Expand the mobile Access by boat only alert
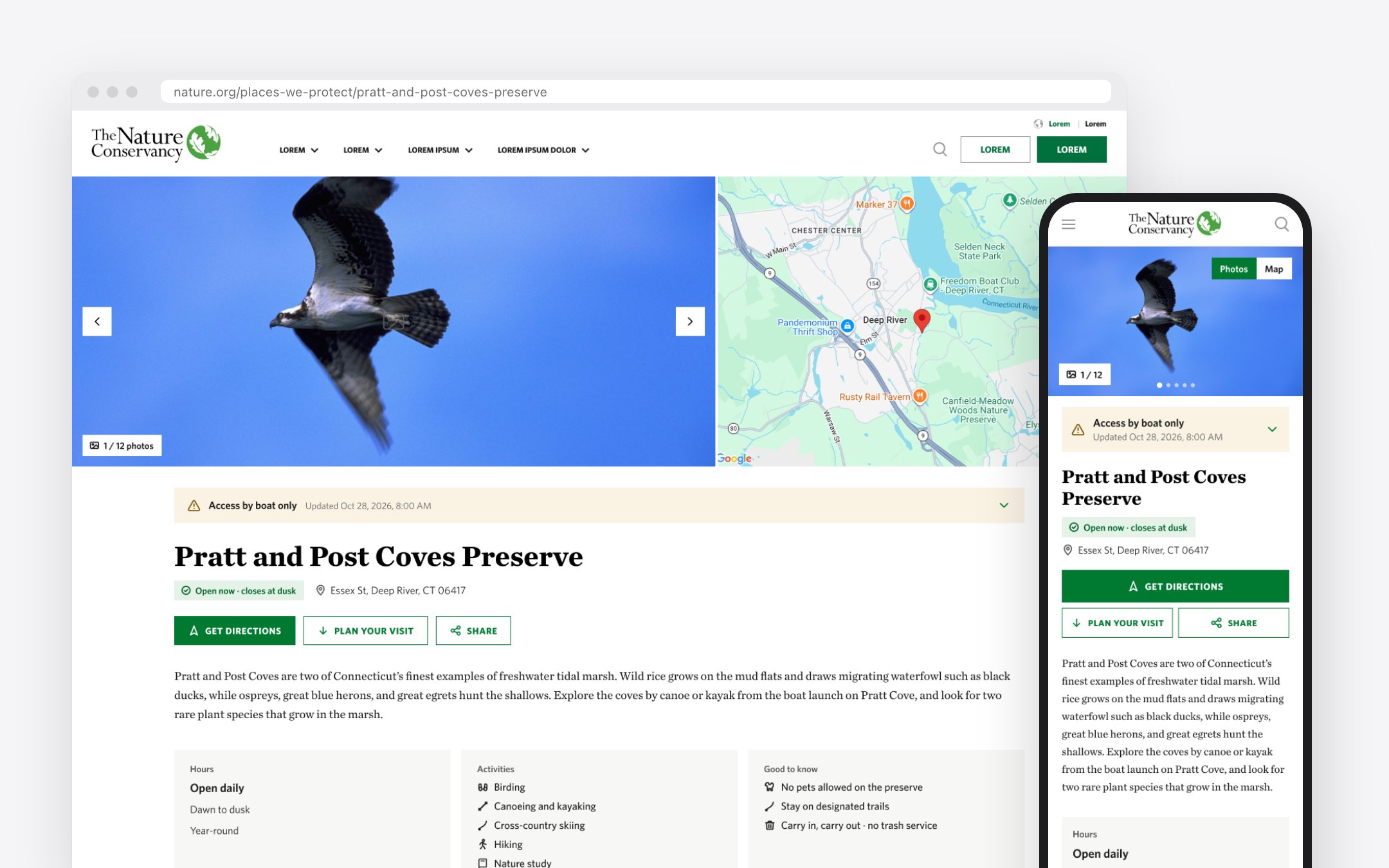This screenshot has width=1389, height=868. coord(1272,429)
